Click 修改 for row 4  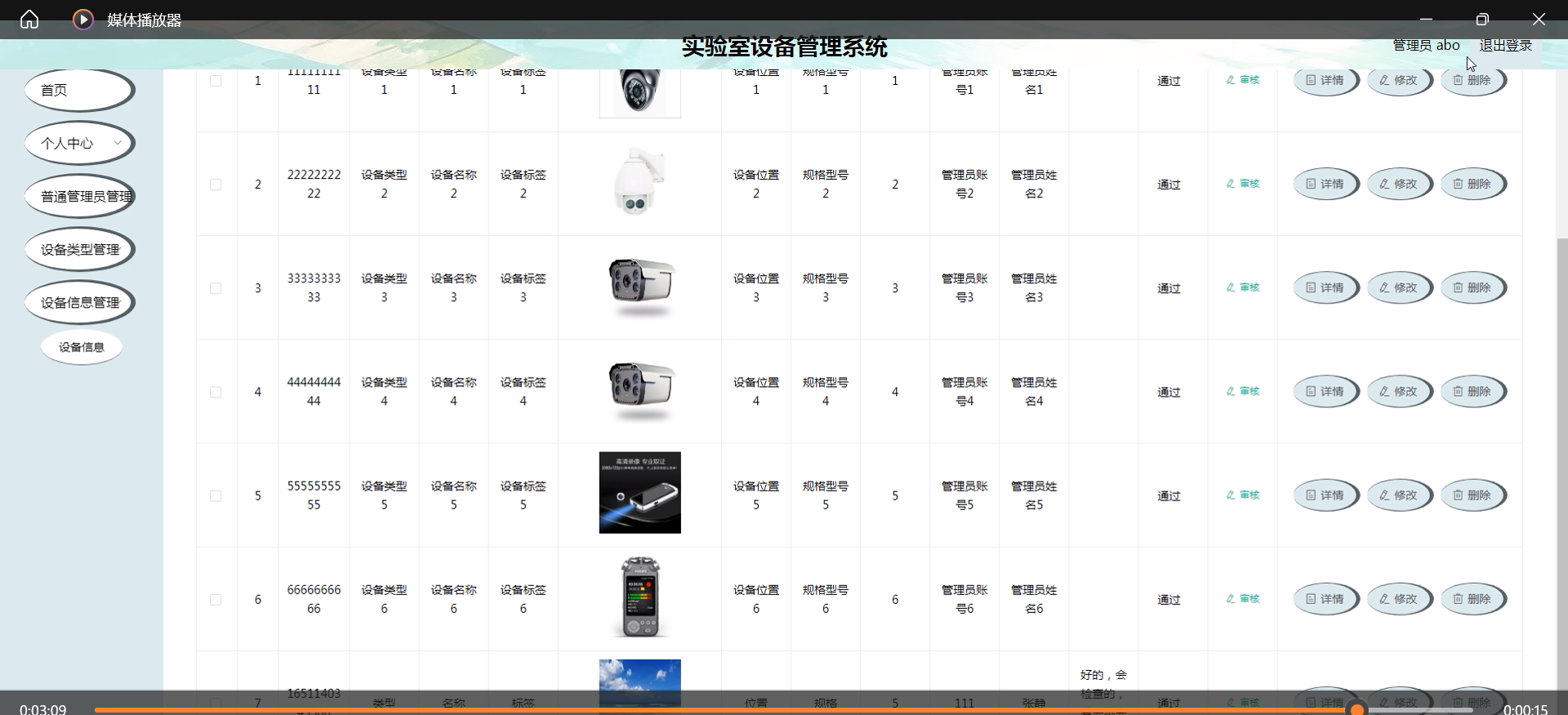pyautogui.click(x=1400, y=391)
